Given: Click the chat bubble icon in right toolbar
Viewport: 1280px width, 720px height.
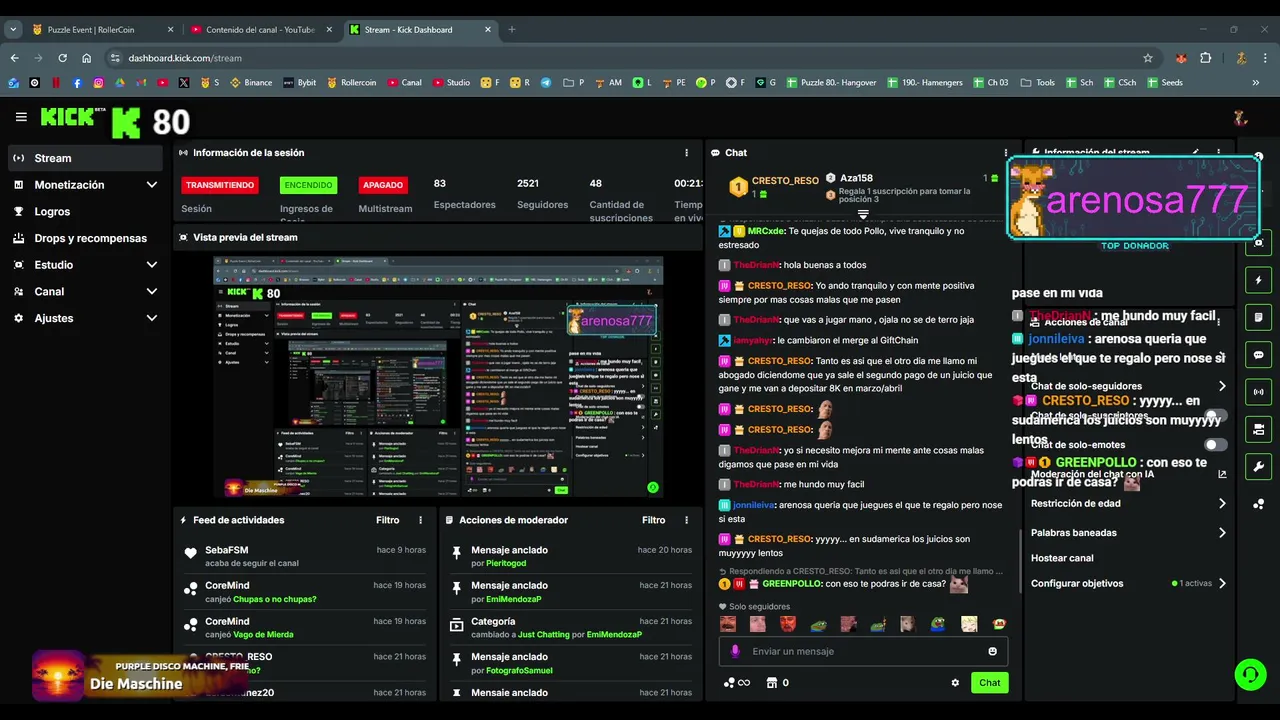Looking at the screenshot, I should pyautogui.click(x=1258, y=355).
